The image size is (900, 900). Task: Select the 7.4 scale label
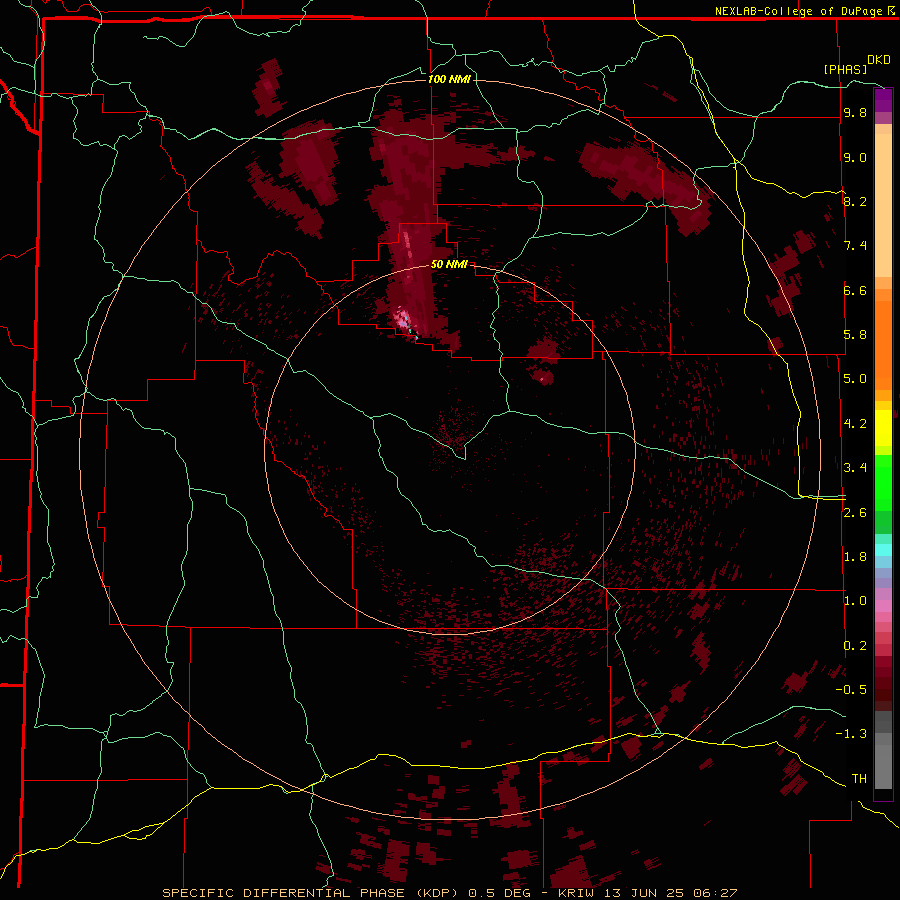tap(855, 246)
